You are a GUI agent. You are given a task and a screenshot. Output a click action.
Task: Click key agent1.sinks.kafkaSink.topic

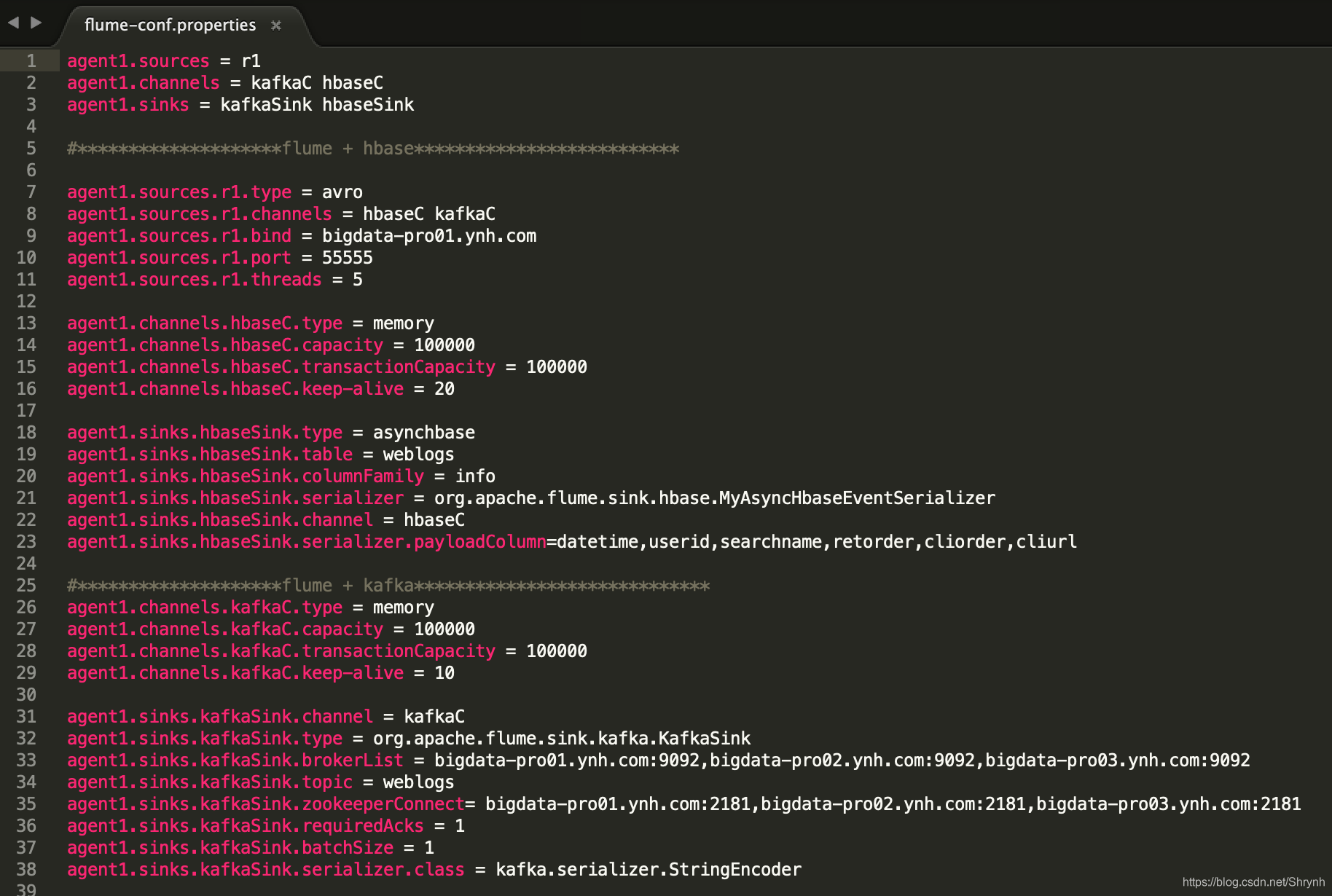click(x=210, y=782)
